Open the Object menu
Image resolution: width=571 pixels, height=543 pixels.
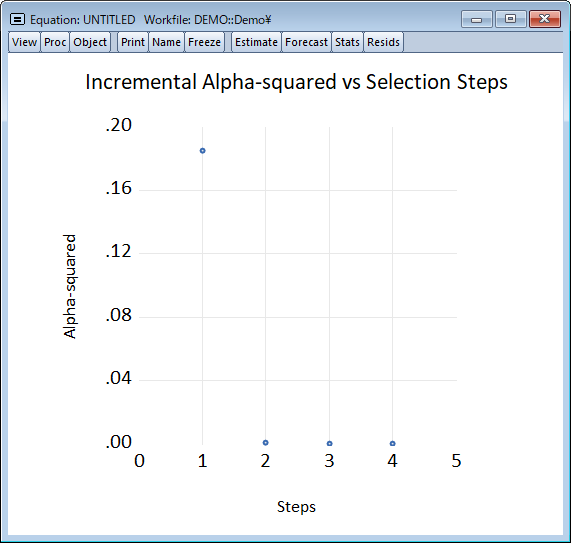click(x=90, y=42)
